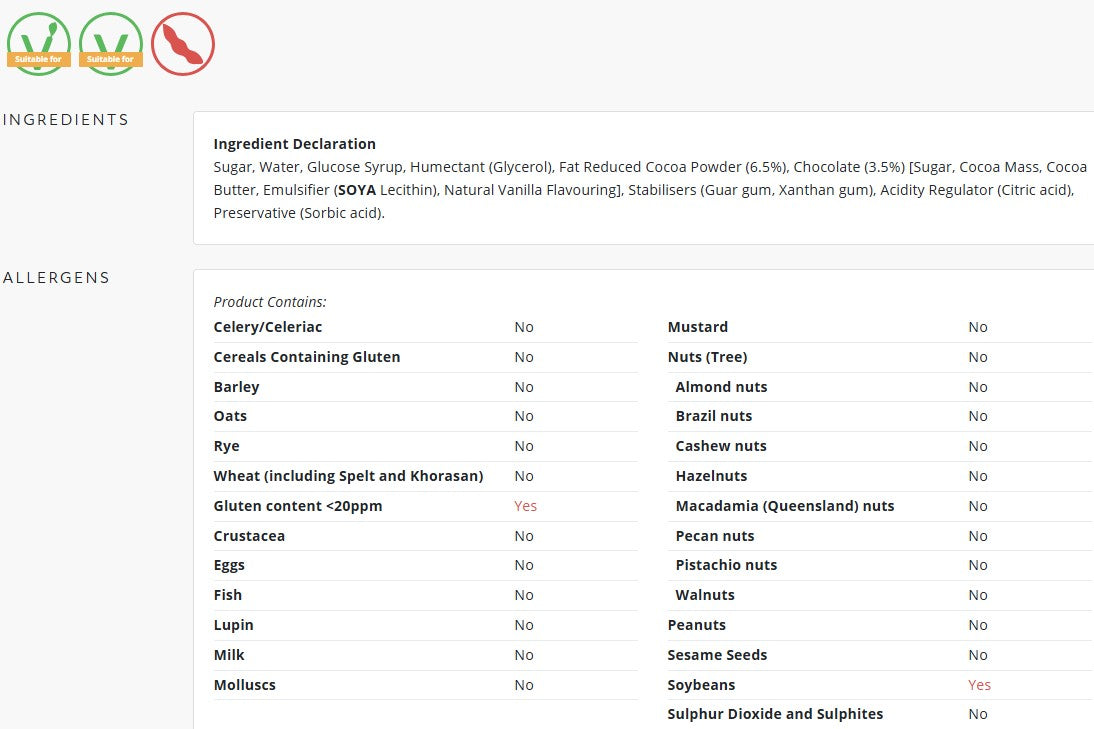Click the red Yes next to Soybeans

coord(979,685)
